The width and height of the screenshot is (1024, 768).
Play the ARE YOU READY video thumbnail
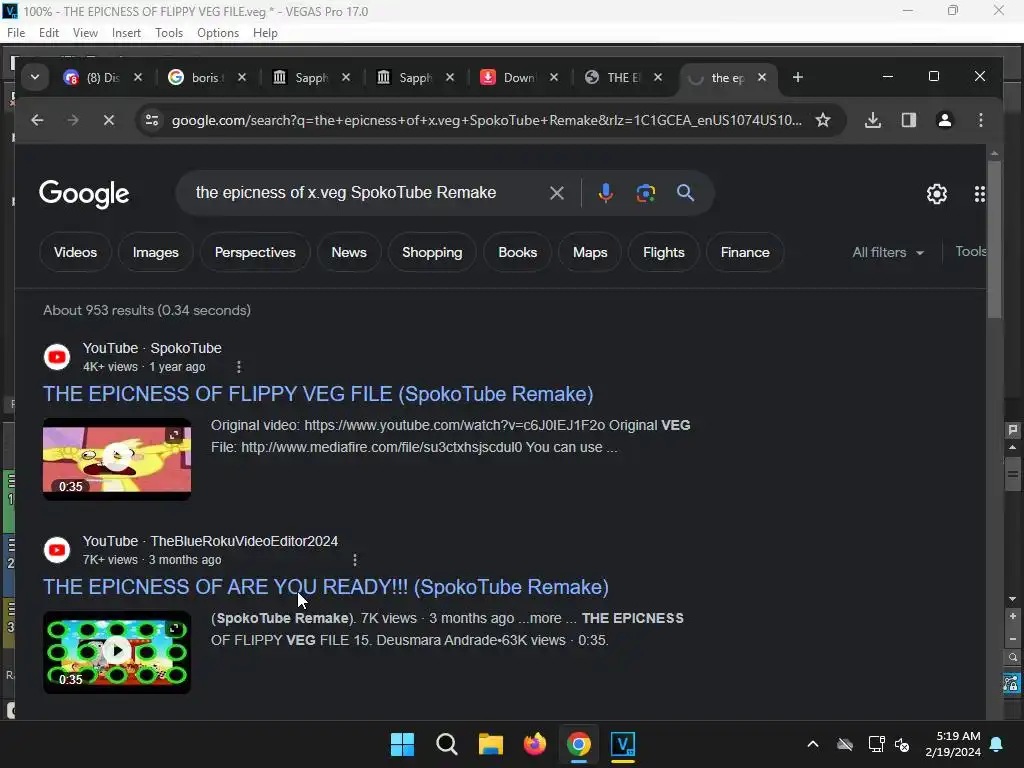click(x=117, y=652)
